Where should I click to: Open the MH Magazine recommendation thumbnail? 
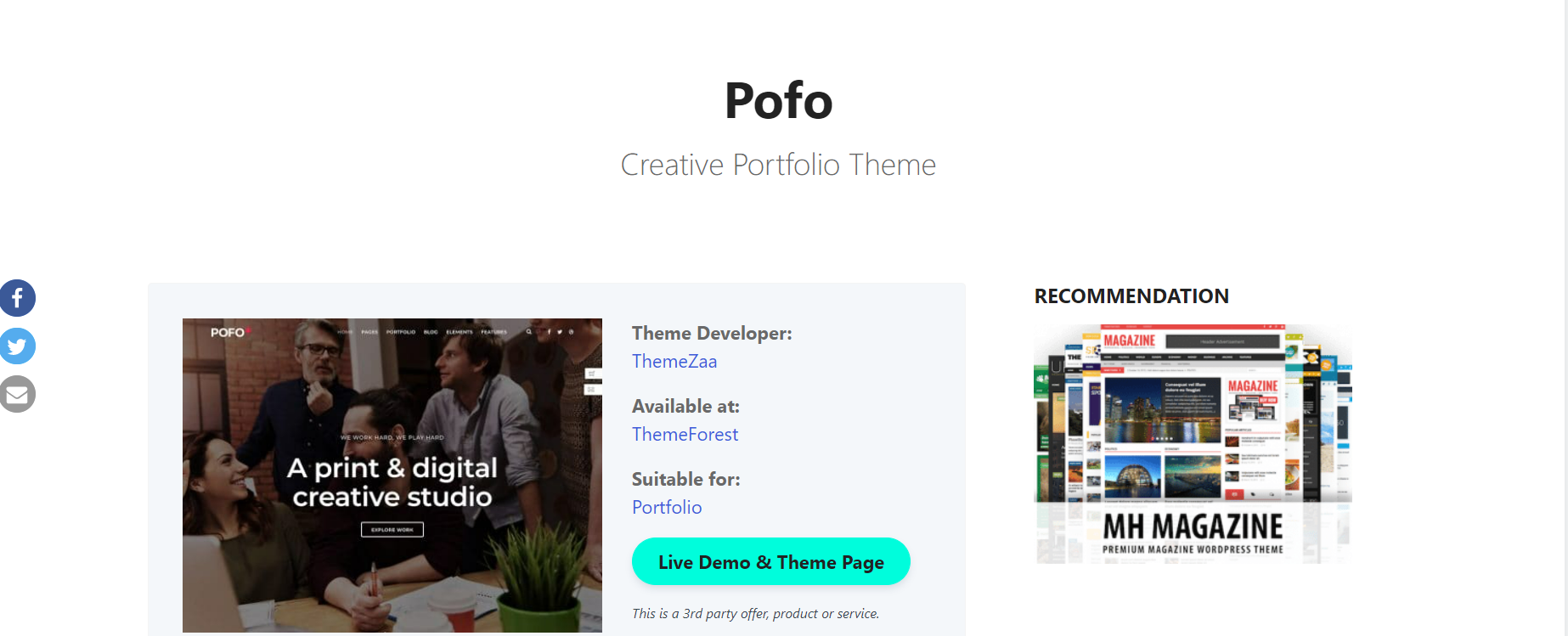point(1193,443)
